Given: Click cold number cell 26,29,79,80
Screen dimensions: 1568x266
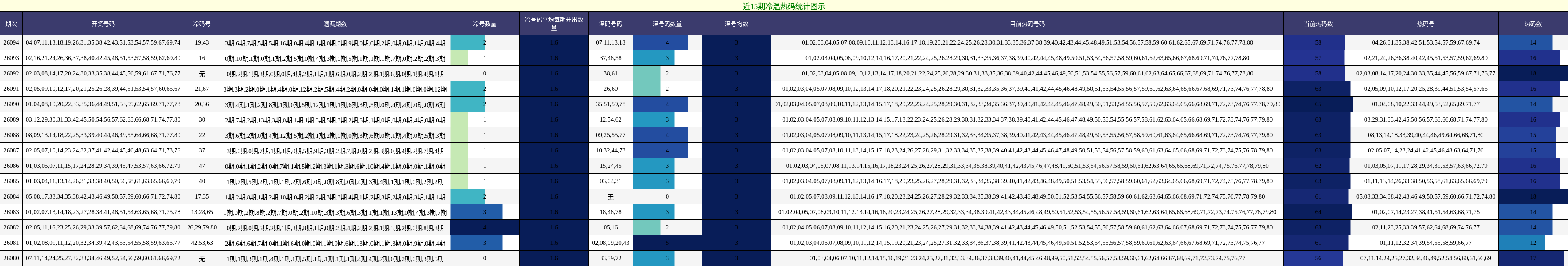Looking at the screenshot, I should point(202,228).
